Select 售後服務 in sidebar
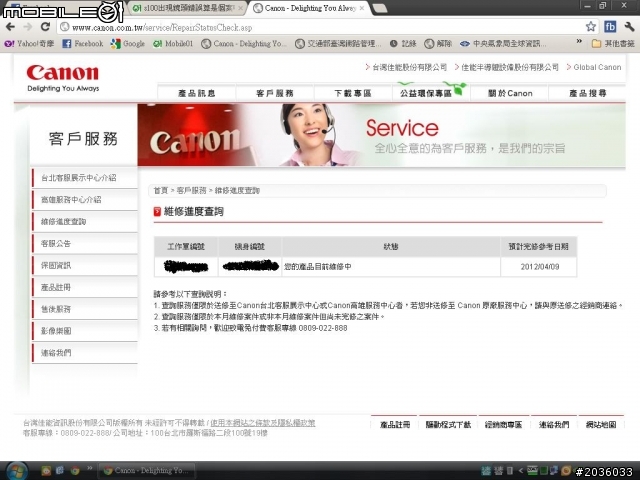Screen dimensions: 640x480 pyautogui.click(x=84, y=309)
